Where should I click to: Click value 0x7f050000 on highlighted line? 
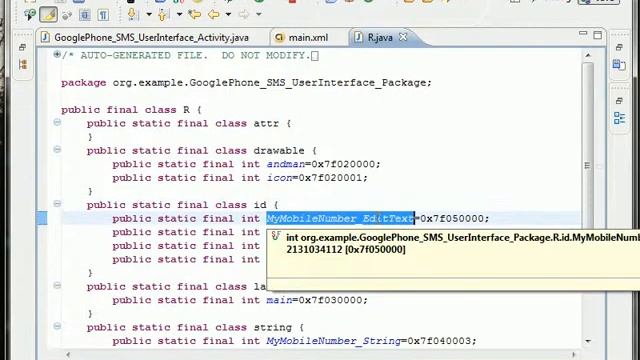[x=452, y=218]
